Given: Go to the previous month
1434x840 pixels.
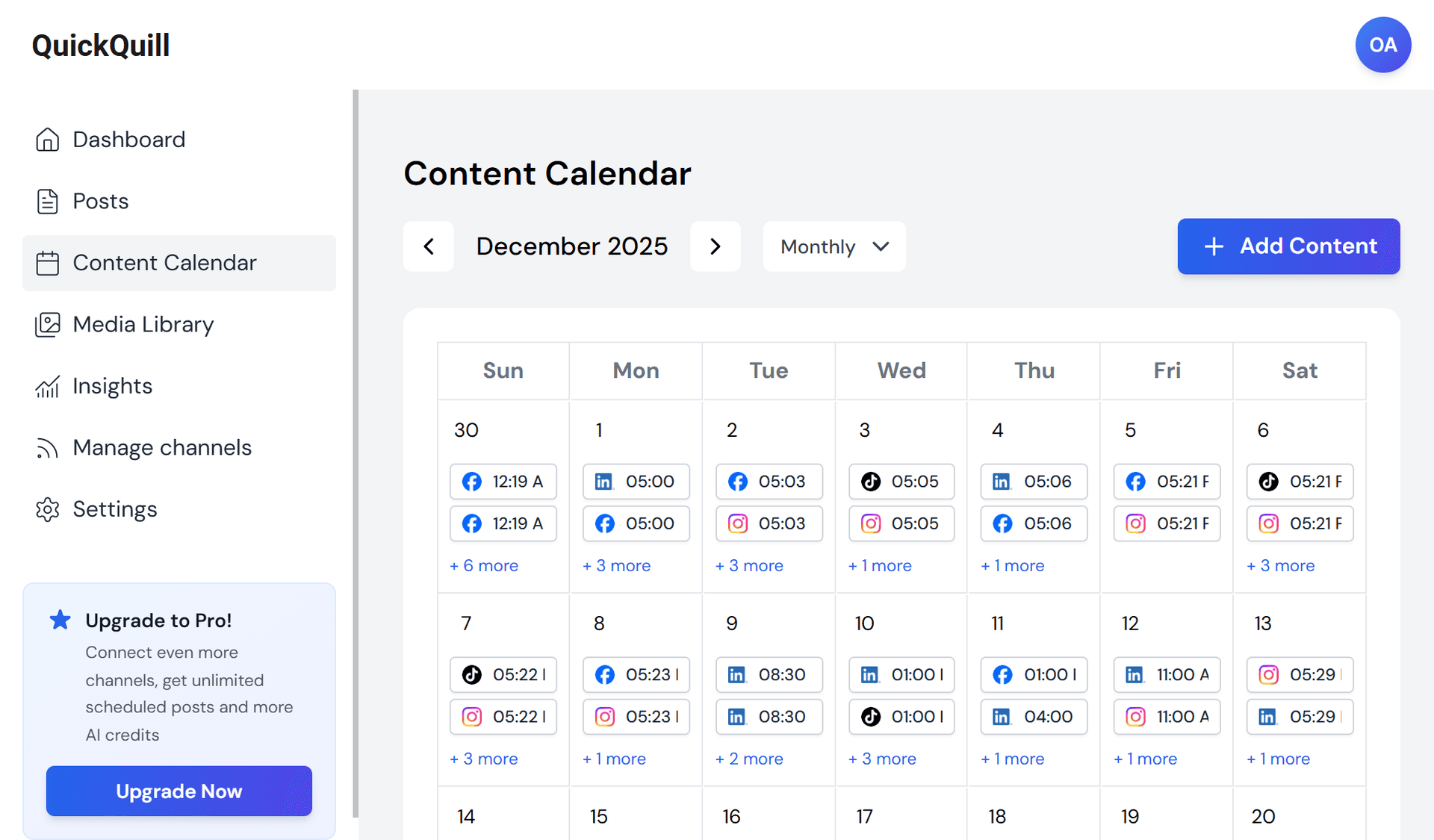Looking at the screenshot, I should [429, 246].
